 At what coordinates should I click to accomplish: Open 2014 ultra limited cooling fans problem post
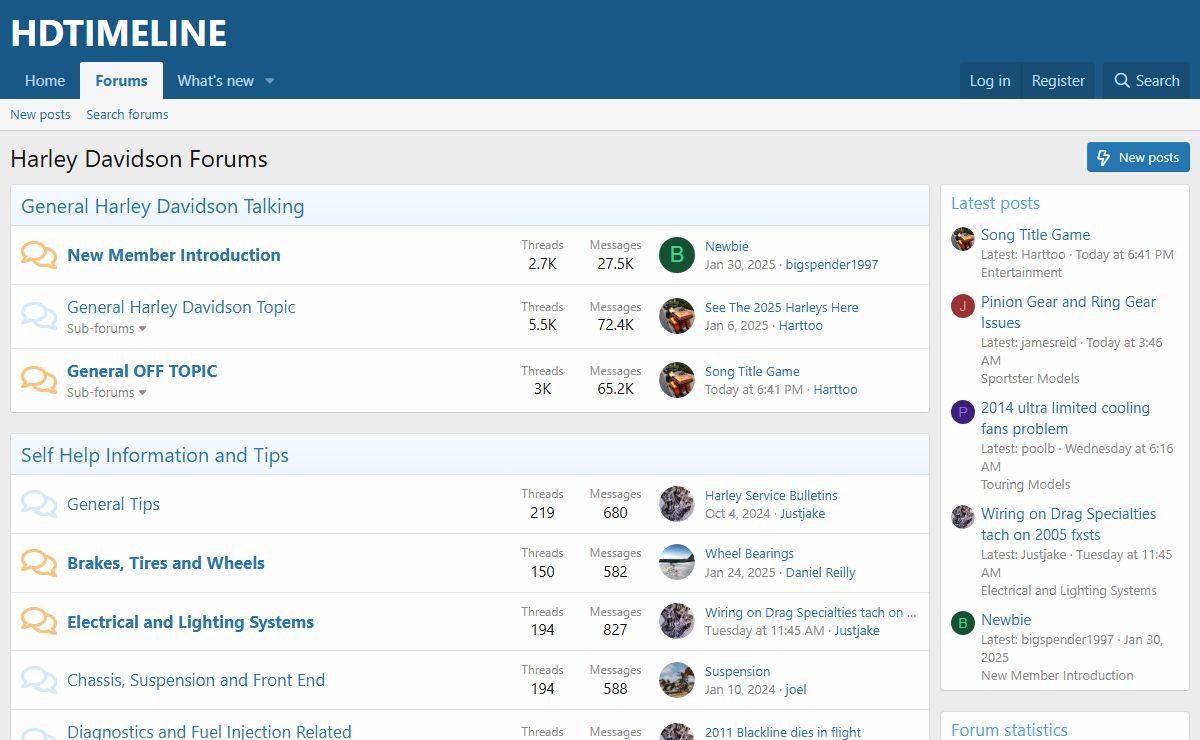1065,418
